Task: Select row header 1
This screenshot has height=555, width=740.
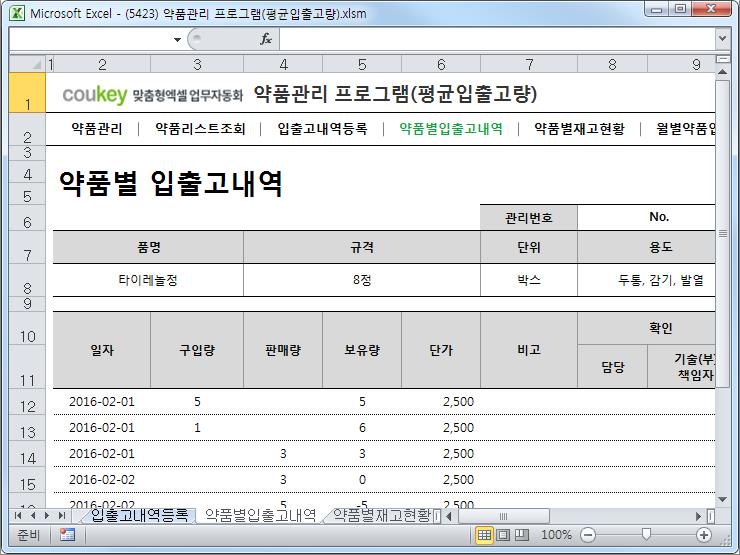Action: (27, 93)
